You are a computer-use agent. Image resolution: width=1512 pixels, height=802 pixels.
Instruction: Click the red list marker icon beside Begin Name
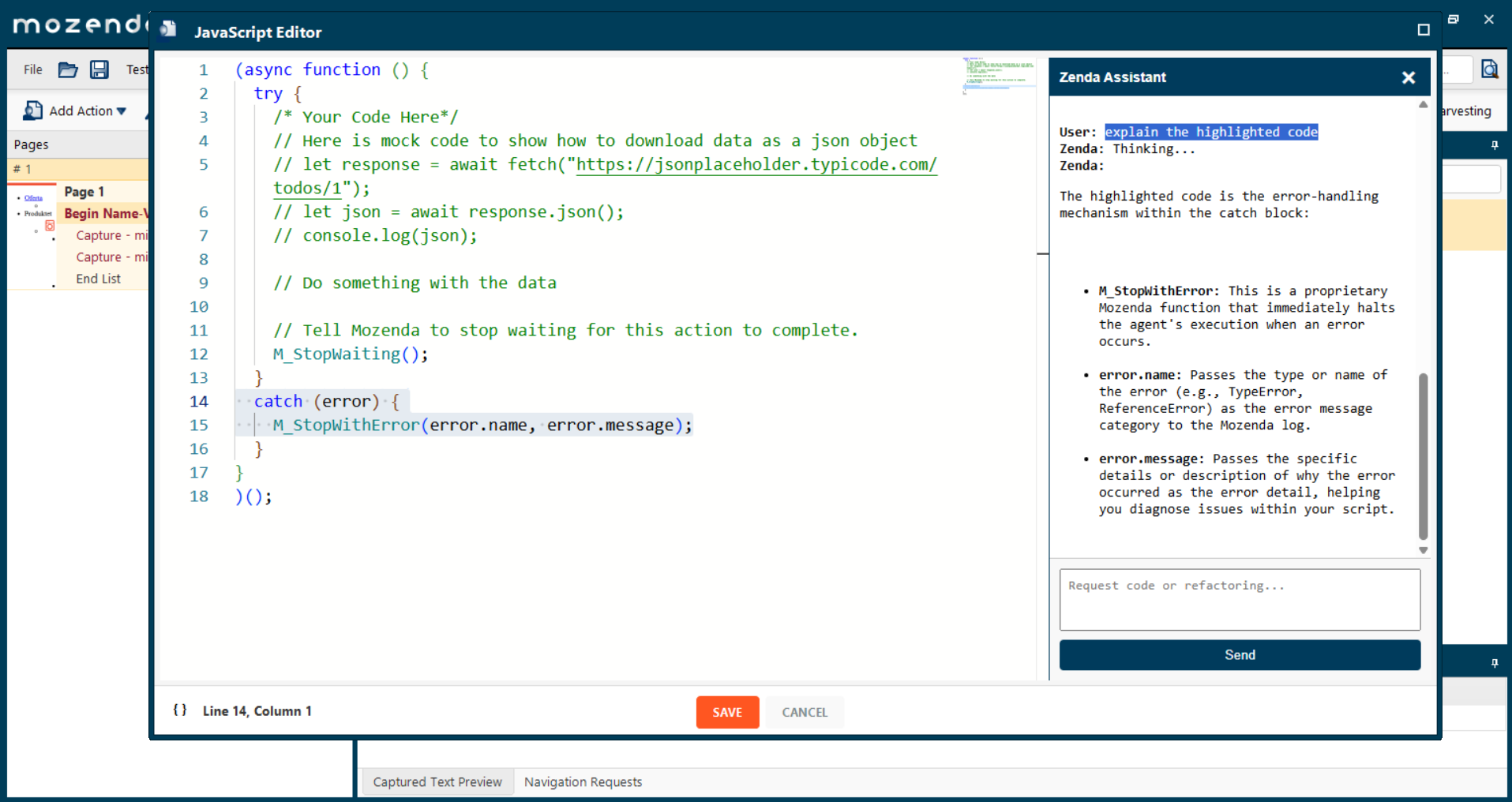point(50,226)
